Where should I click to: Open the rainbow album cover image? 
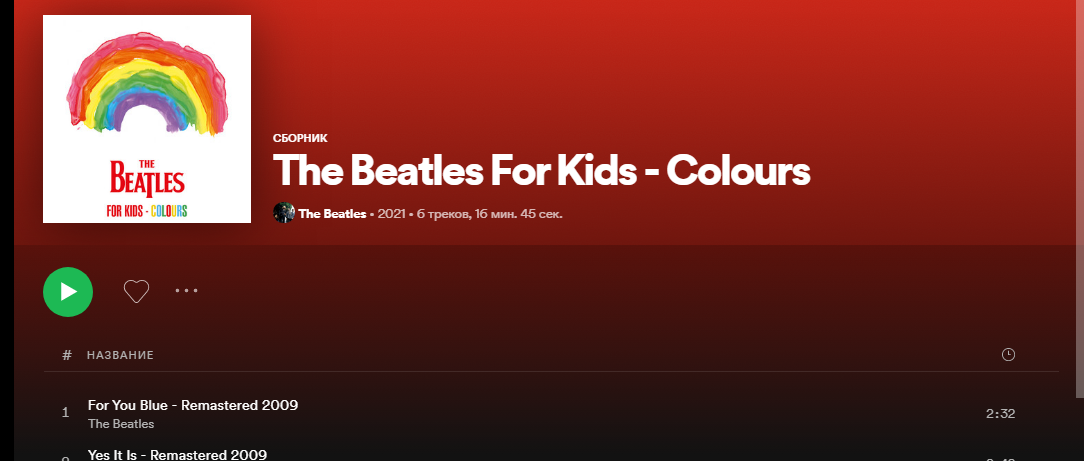point(147,119)
